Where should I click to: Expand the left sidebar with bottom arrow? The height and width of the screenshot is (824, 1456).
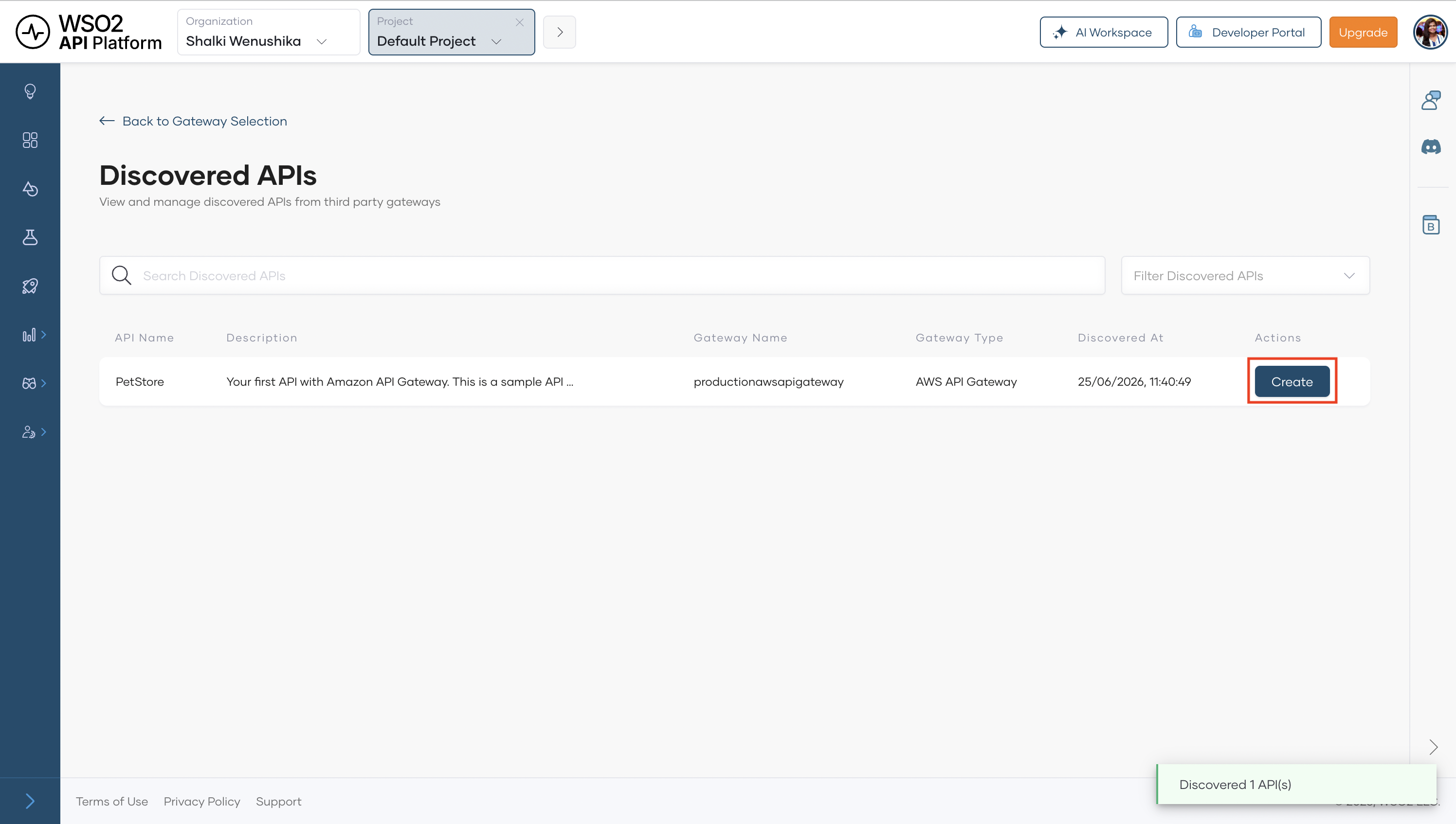pos(30,801)
